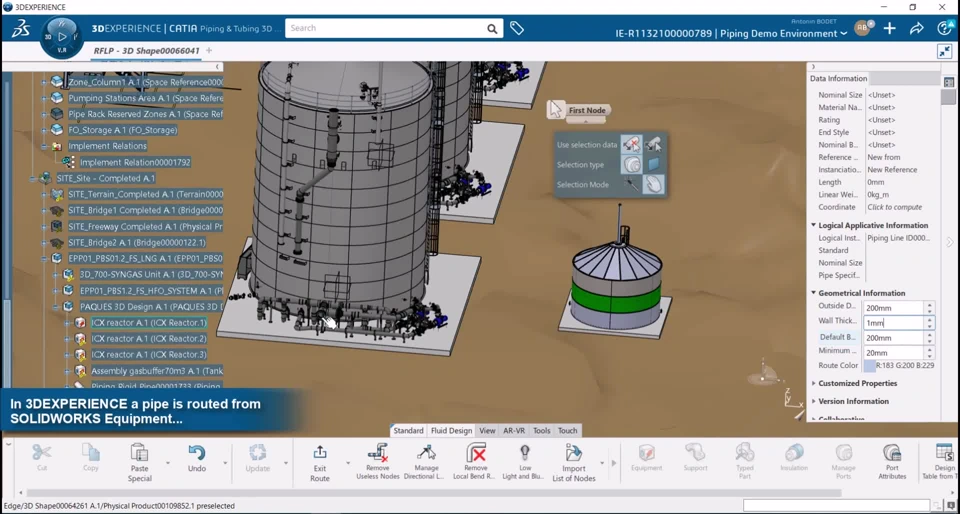This screenshot has width=960, height=514.
Task: Choose round Selection type option
Action: (632, 165)
